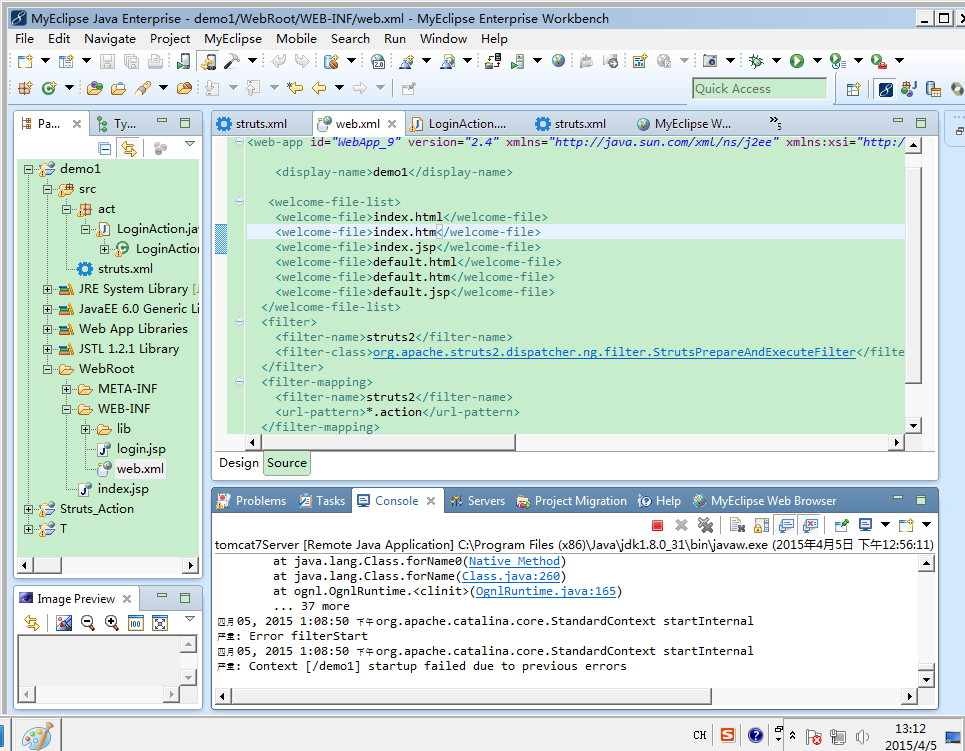Collapse the demo1 project tree node
This screenshot has height=751, width=965.
point(28,169)
